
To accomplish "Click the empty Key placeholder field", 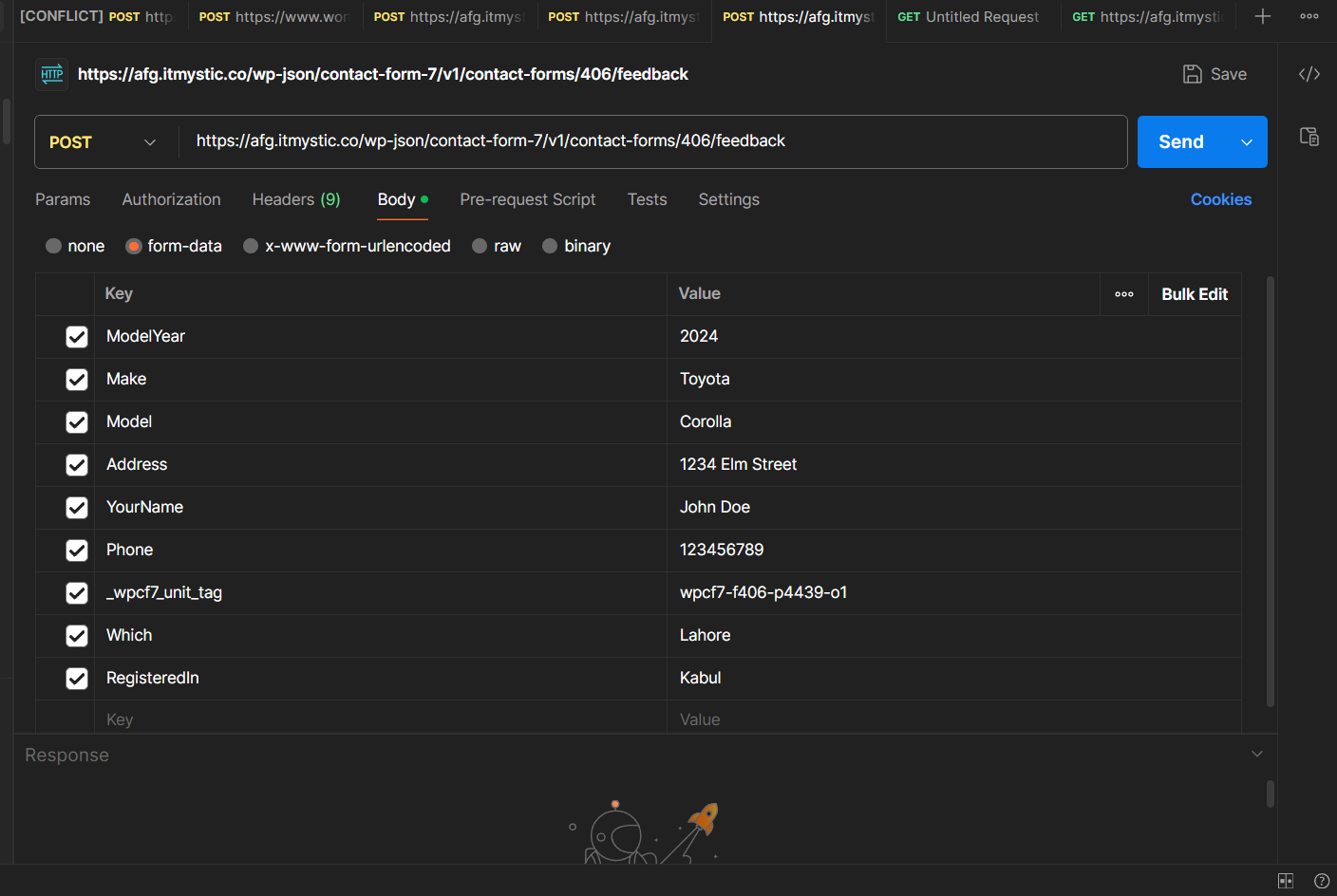I will (x=381, y=719).
